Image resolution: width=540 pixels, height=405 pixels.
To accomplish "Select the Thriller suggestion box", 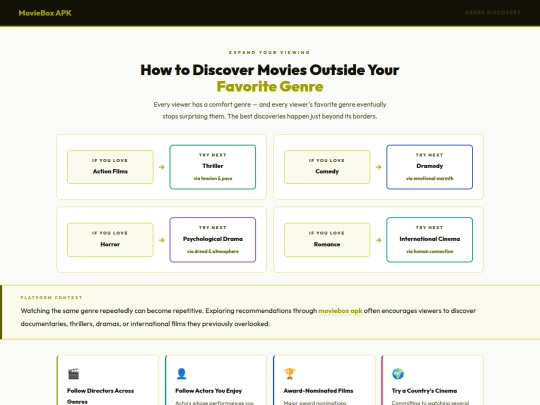I will (x=212, y=167).
